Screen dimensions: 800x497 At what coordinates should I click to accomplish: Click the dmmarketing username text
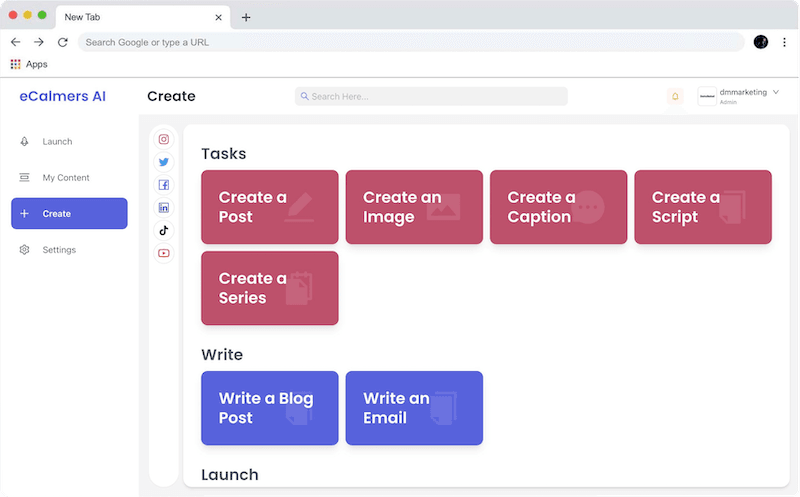(x=743, y=92)
